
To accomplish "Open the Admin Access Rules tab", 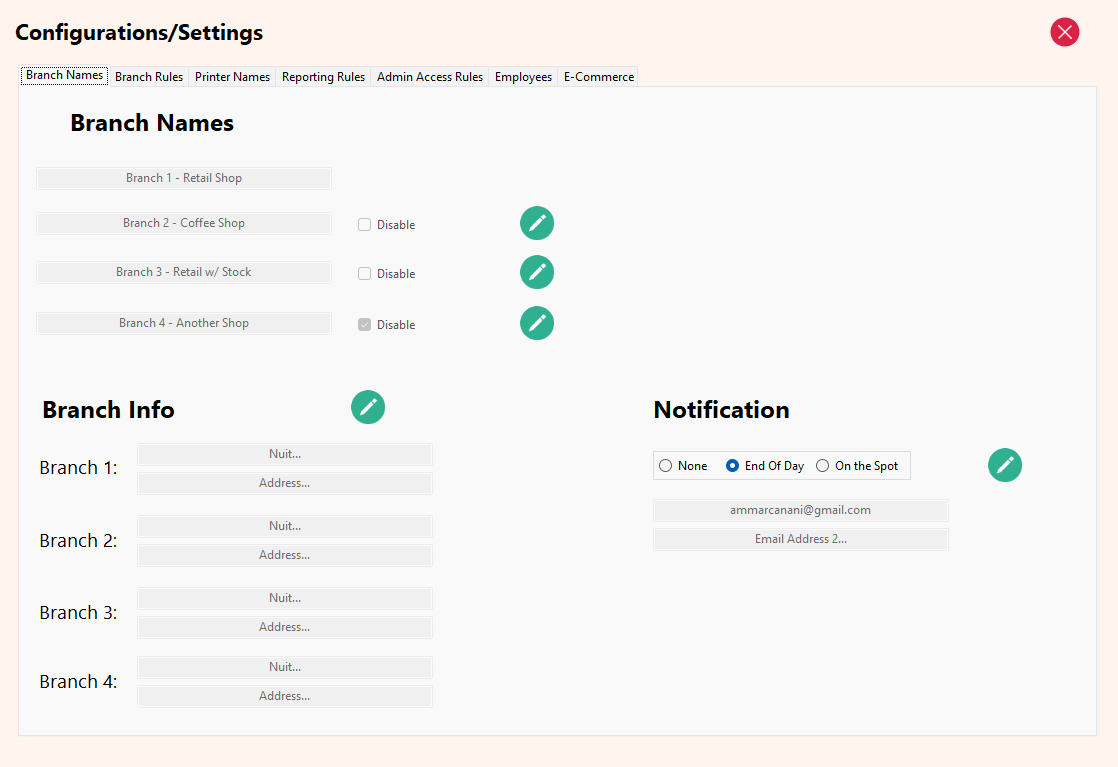I will tap(430, 77).
